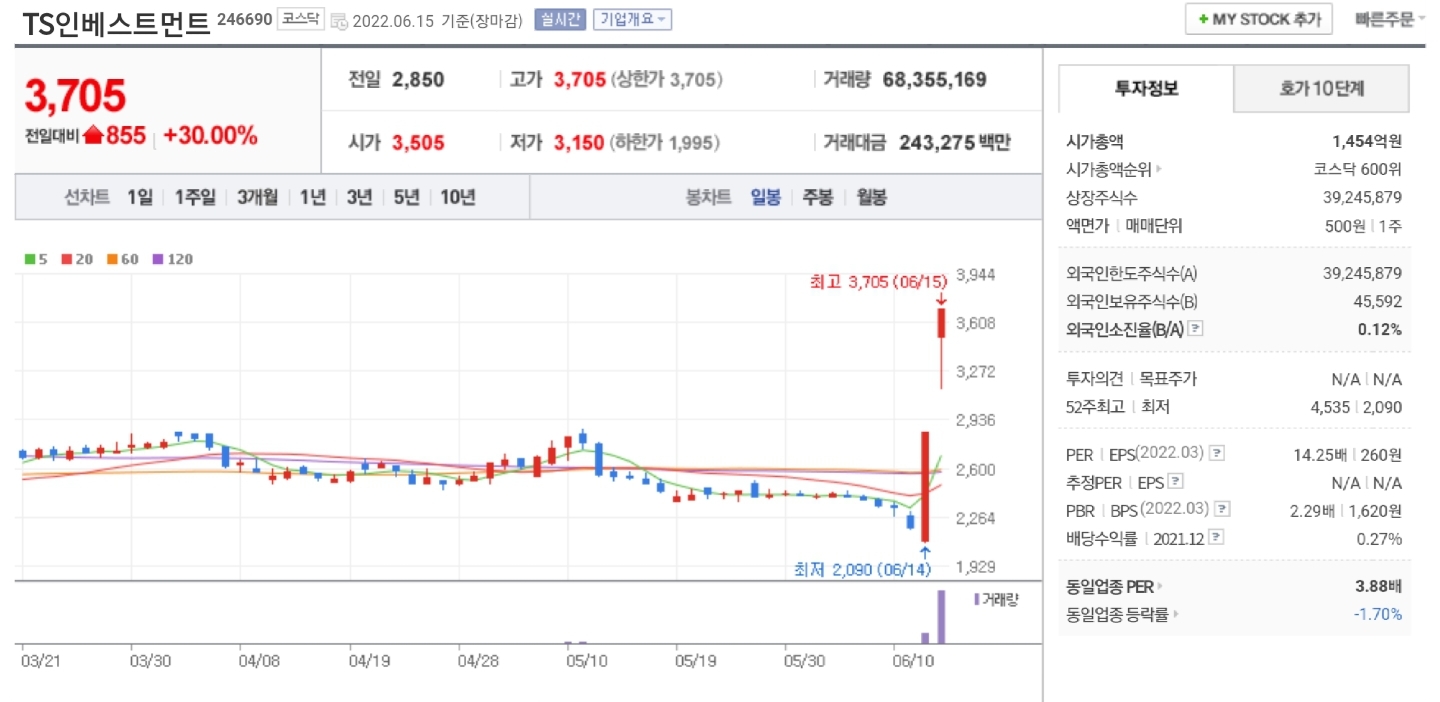
Task: Select the 일봉 candlestick chart
Action: 766,197
